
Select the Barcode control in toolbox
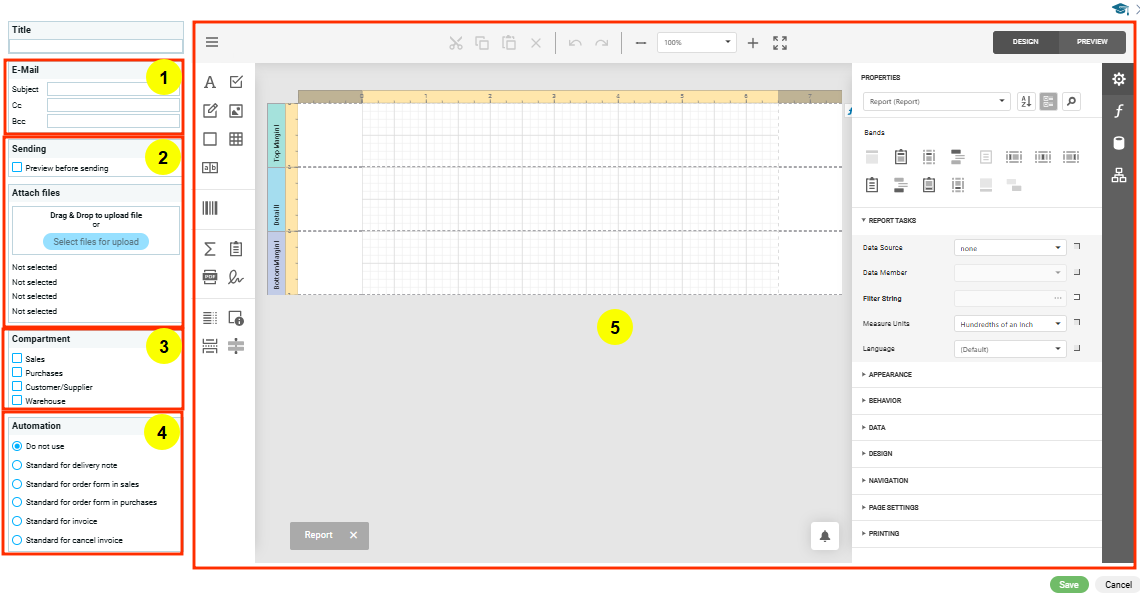210,208
